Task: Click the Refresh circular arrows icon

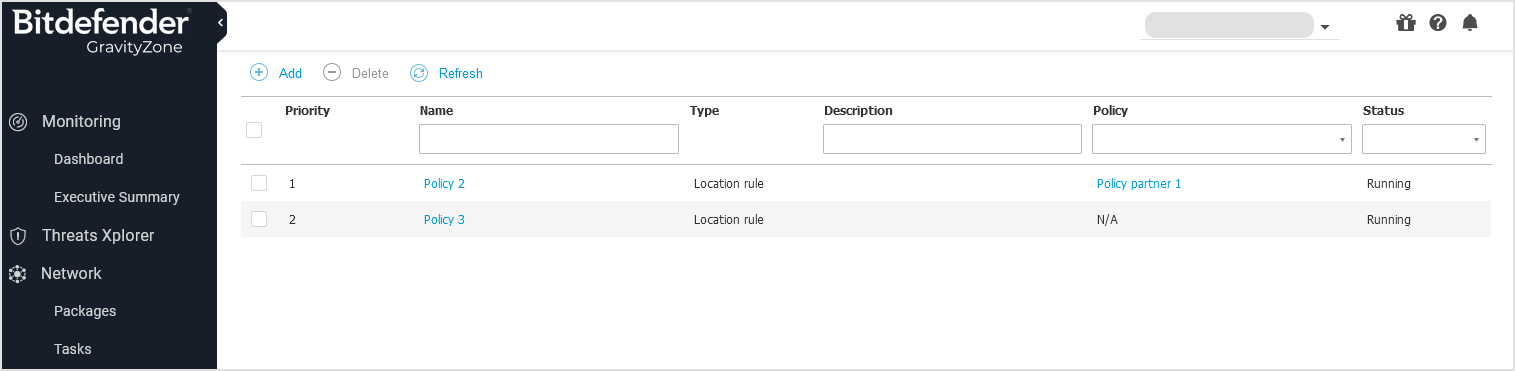Action: (419, 73)
